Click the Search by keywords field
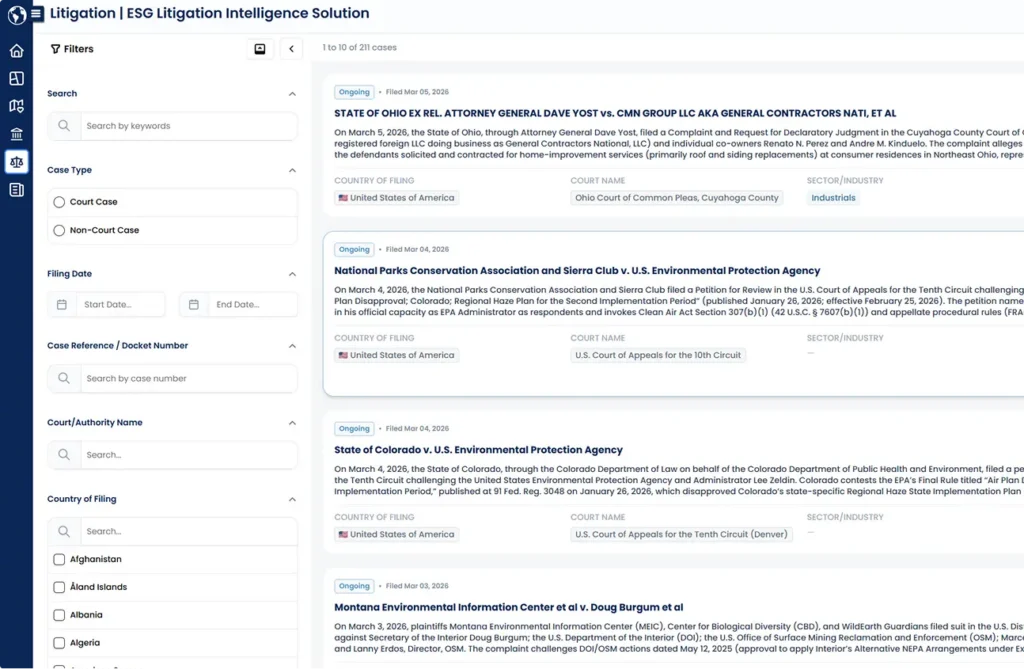This screenshot has height=669, width=1024. (x=185, y=126)
